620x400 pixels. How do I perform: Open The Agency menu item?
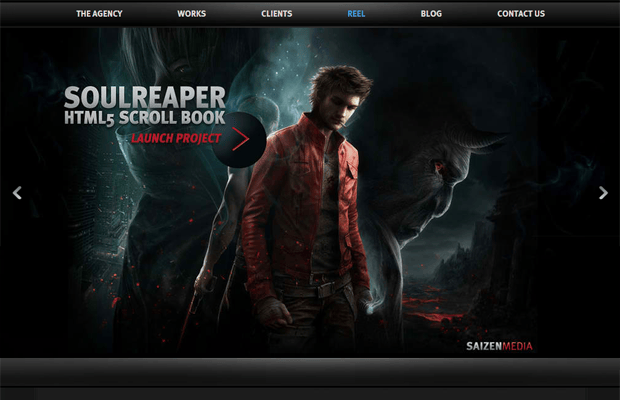point(97,14)
